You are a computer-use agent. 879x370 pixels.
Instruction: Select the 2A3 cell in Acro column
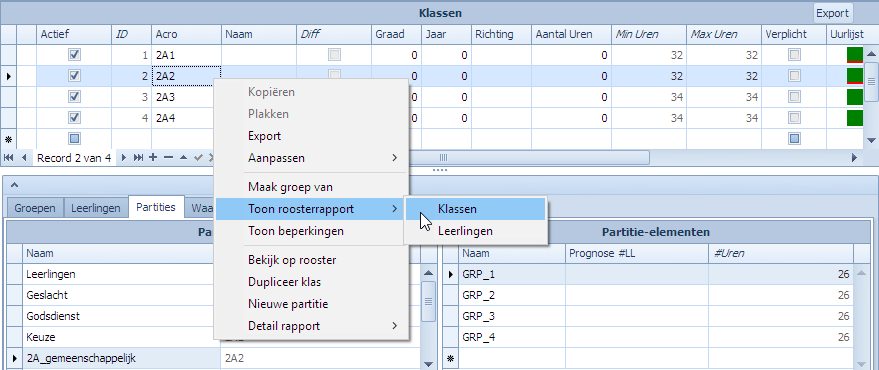click(x=186, y=96)
